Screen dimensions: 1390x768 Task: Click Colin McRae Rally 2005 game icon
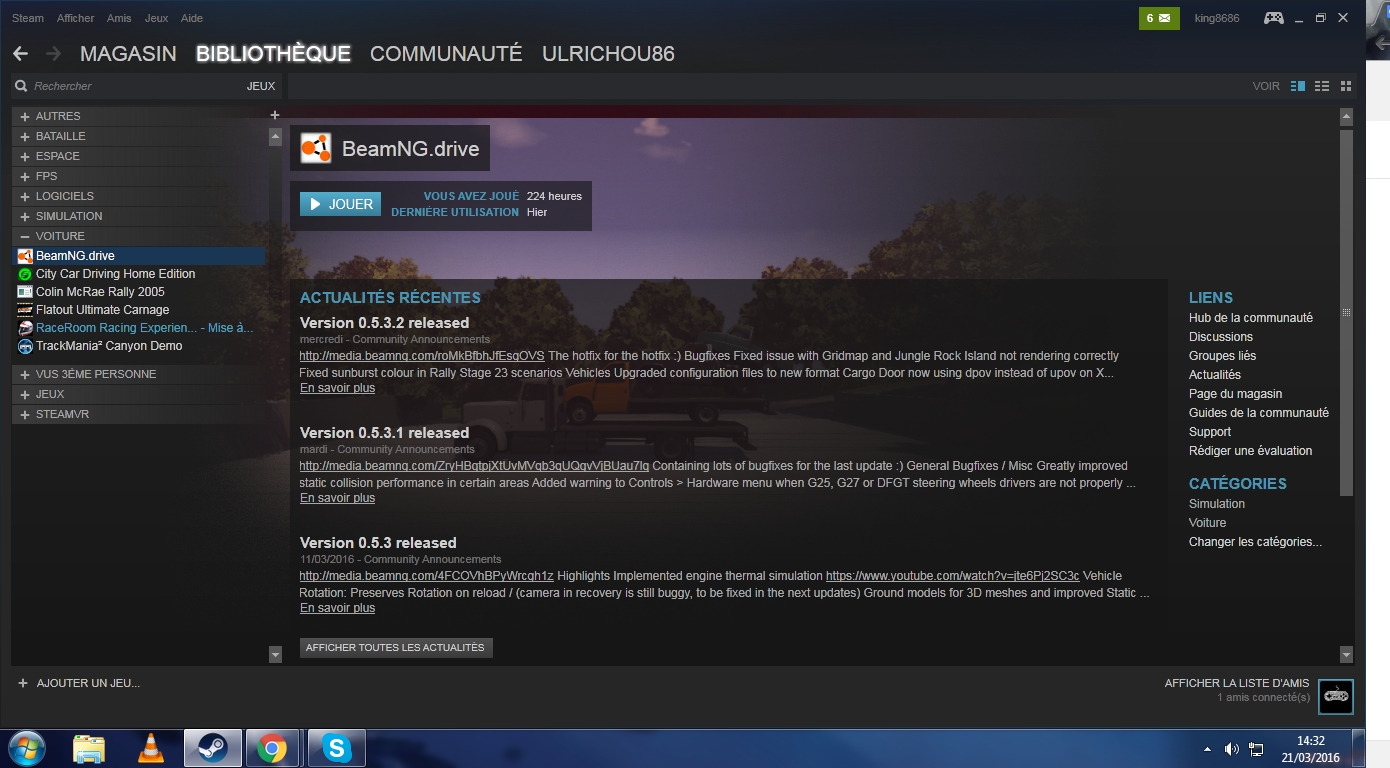(25, 292)
